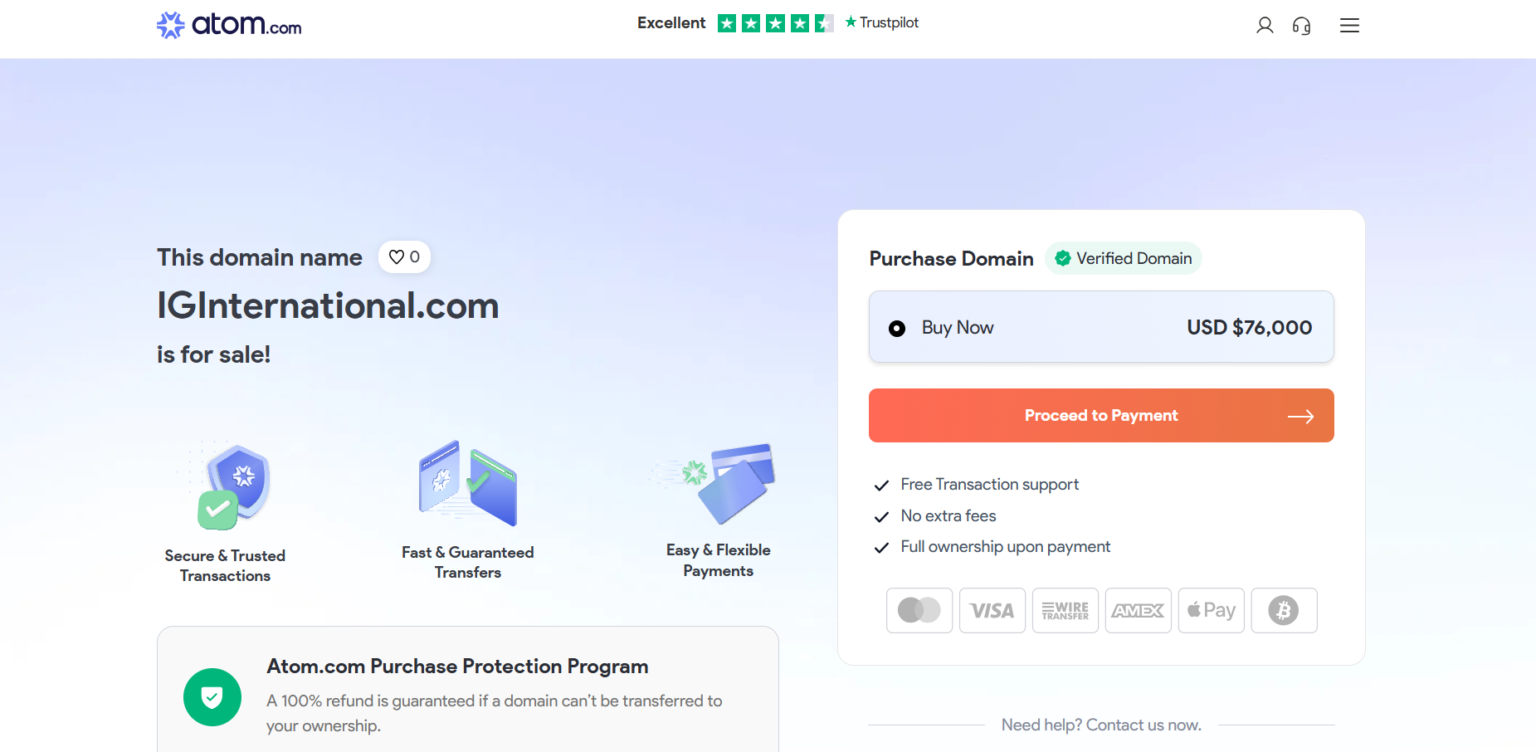This screenshot has width=1536, height=752.
Task: Open the hamburger menu
Action: point(1349,26)
